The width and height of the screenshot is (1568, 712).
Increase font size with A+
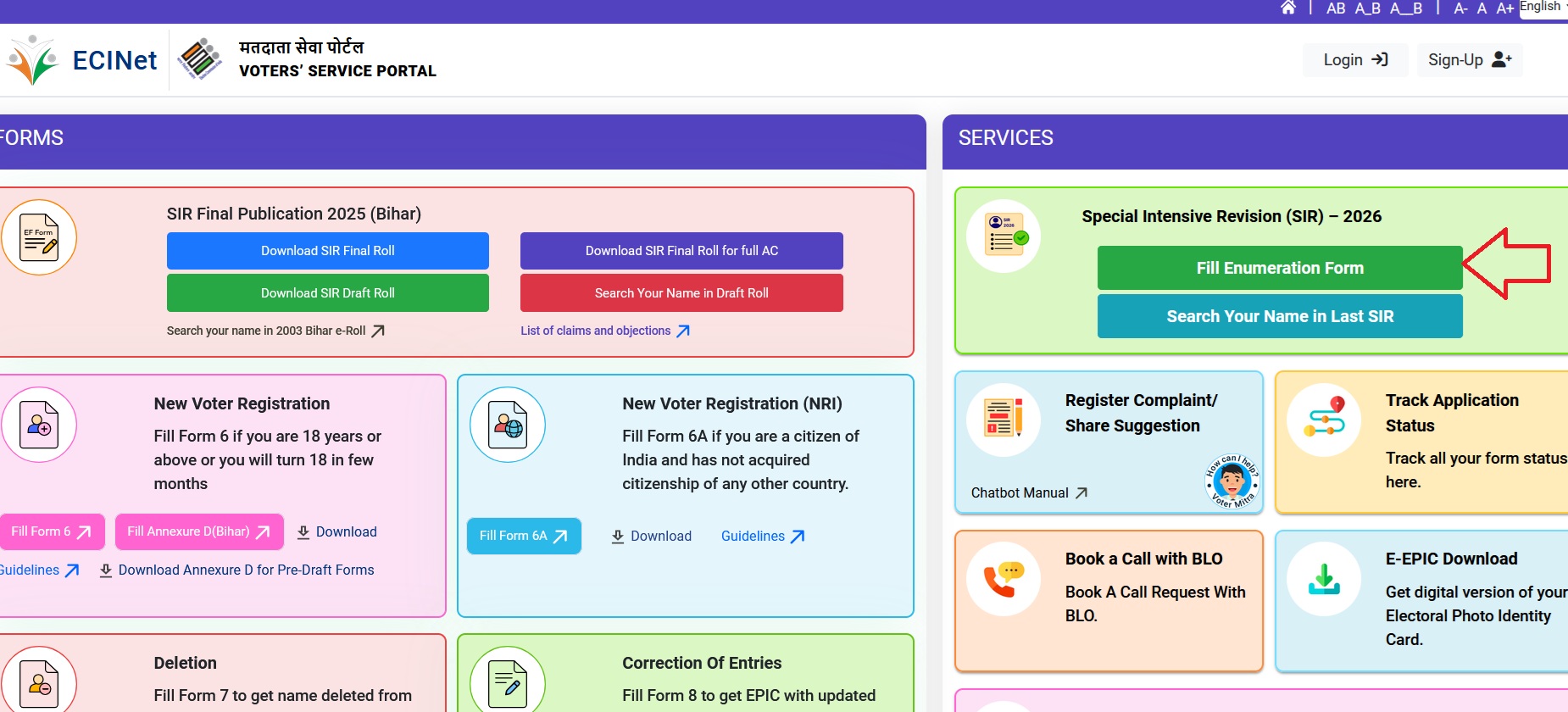1504,8
